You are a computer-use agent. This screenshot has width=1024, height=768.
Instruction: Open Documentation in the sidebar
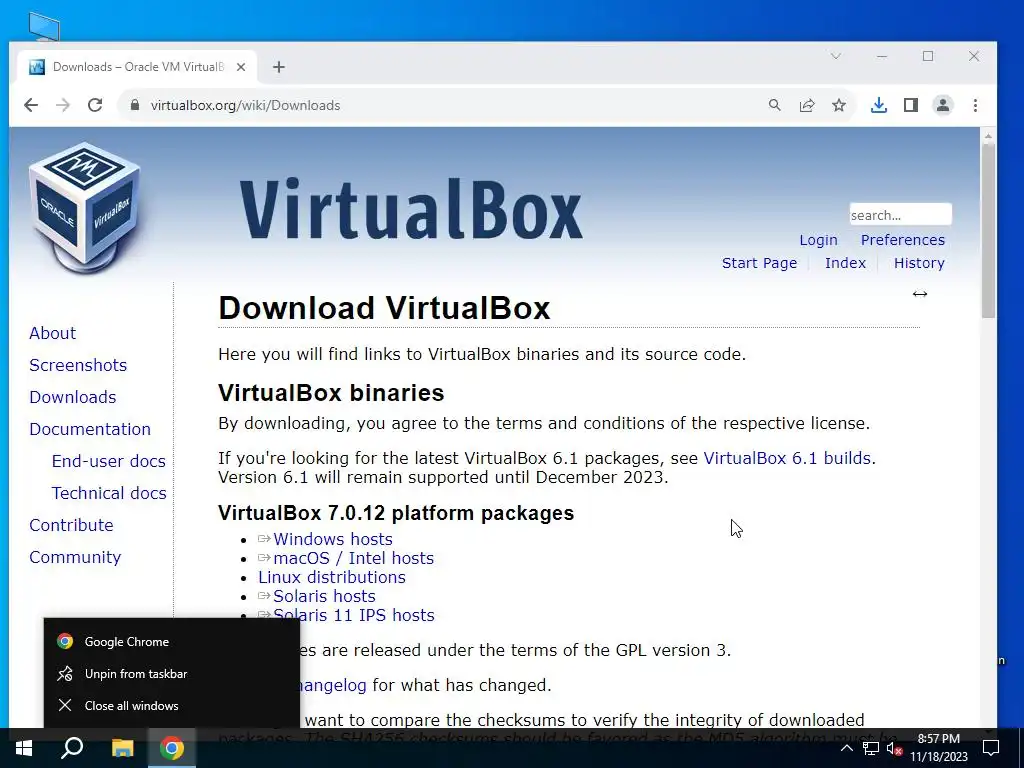(x=90, y=429)
